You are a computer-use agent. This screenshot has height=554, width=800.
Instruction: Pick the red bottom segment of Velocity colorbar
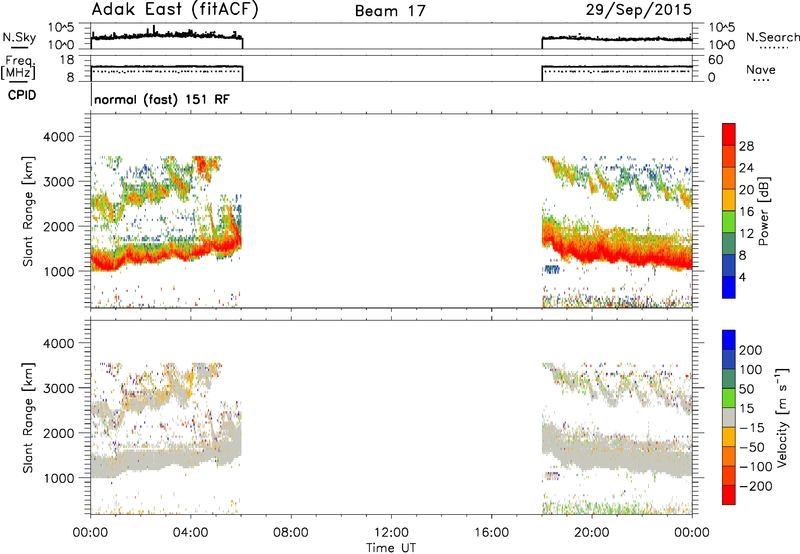[x=729, y=495]
